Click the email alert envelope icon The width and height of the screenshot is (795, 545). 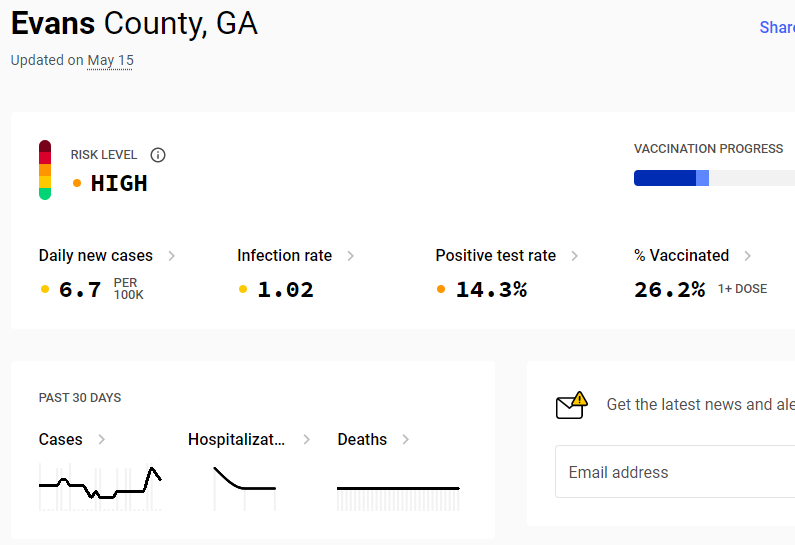pos(572,405)
